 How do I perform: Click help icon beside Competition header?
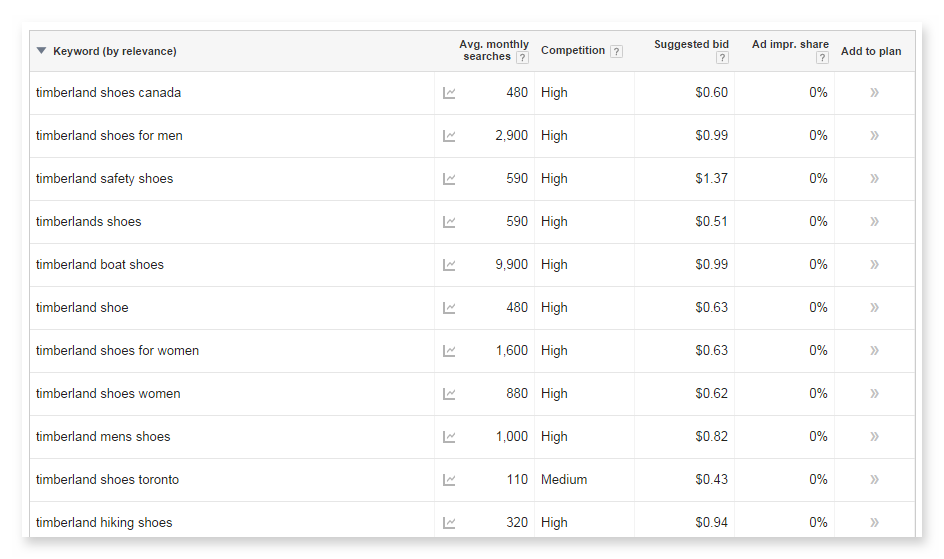(616, 52)
